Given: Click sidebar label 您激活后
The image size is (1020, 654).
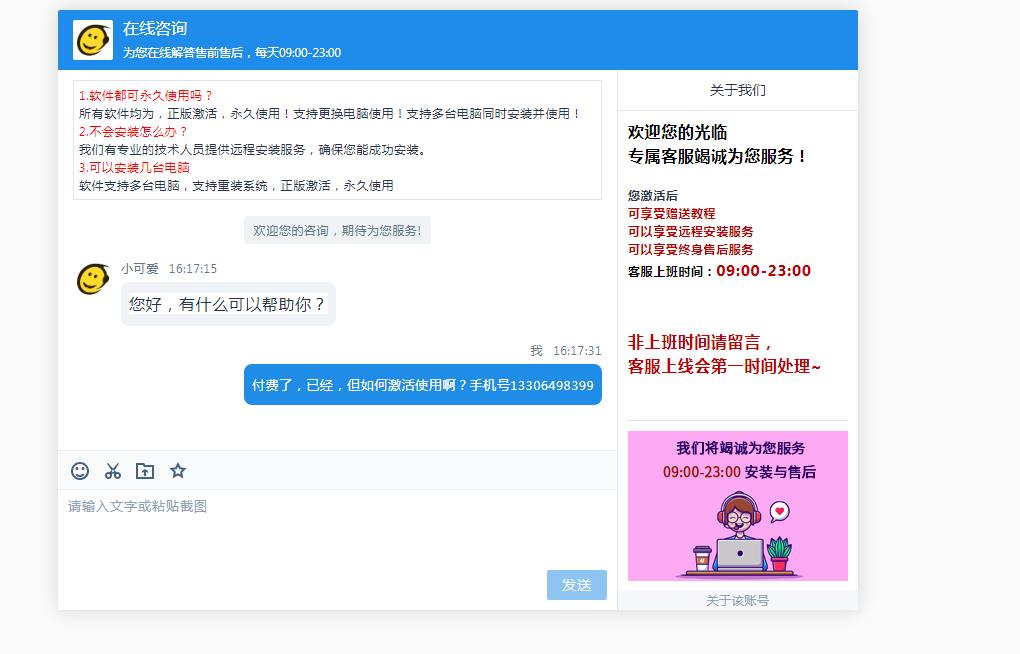Looking at the screenshot, I should tap(652, 196).
